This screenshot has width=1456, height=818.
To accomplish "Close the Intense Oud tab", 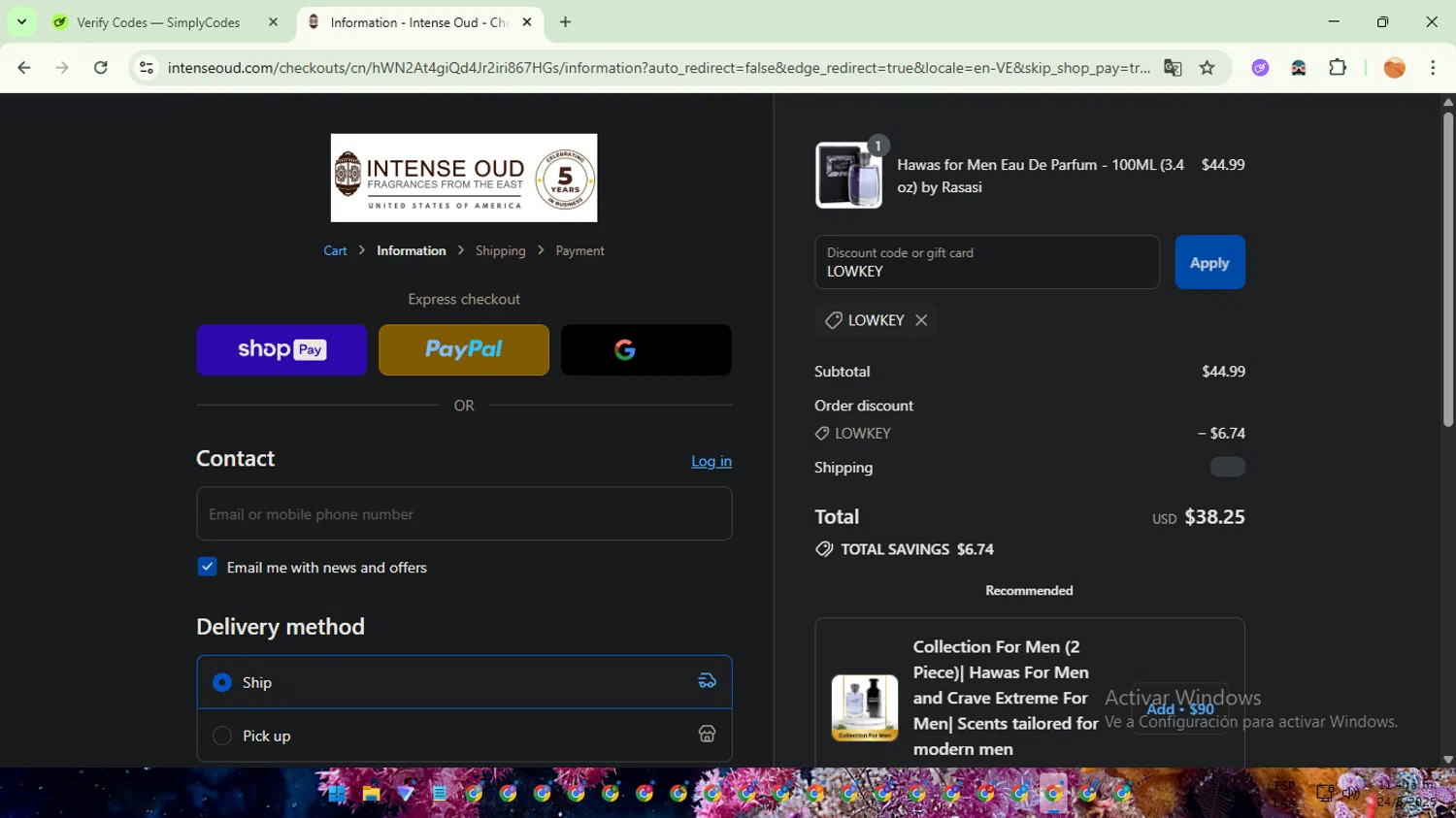I will 527,22.
